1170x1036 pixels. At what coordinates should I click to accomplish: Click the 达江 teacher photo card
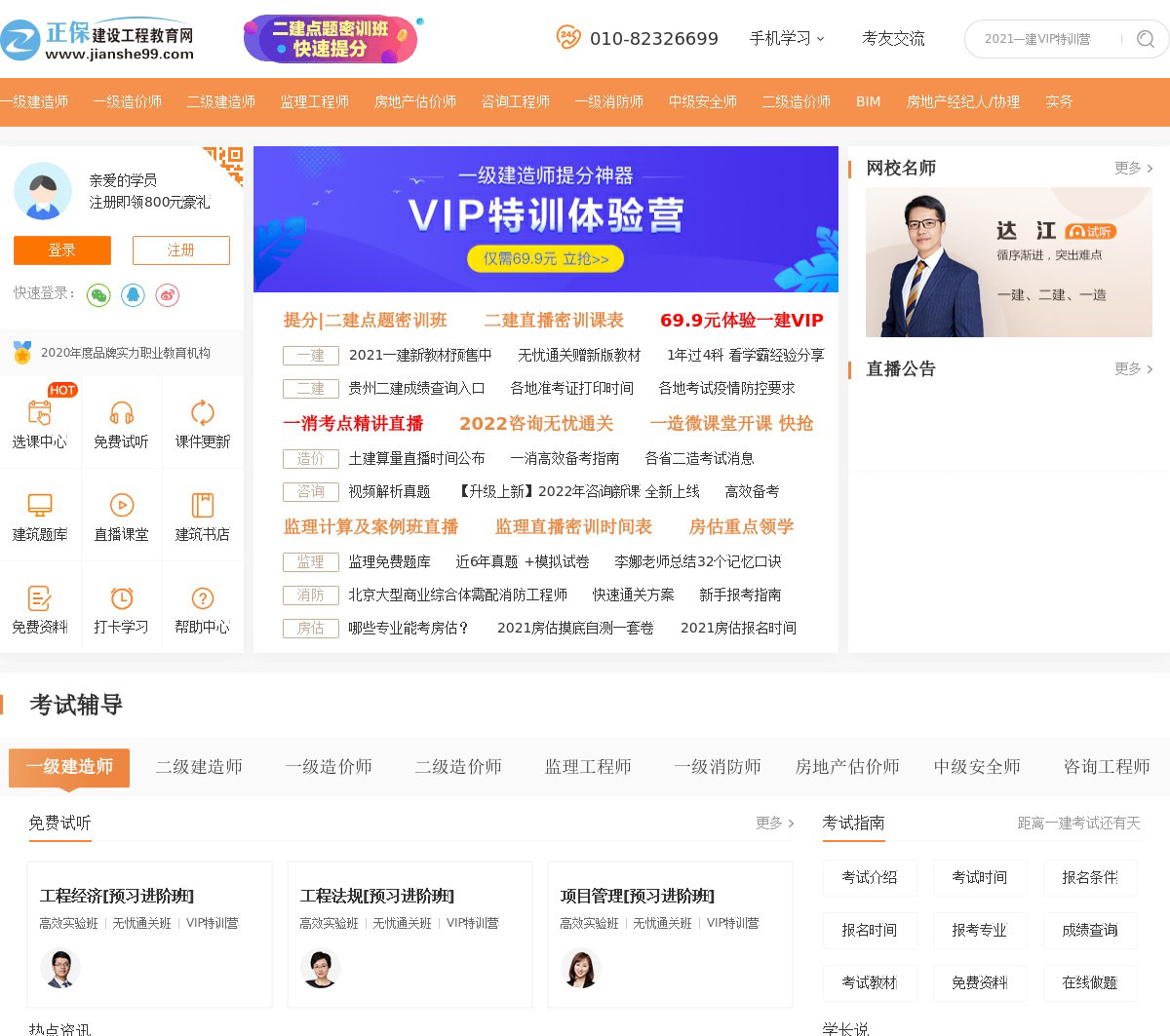(x=1009, y=262)
